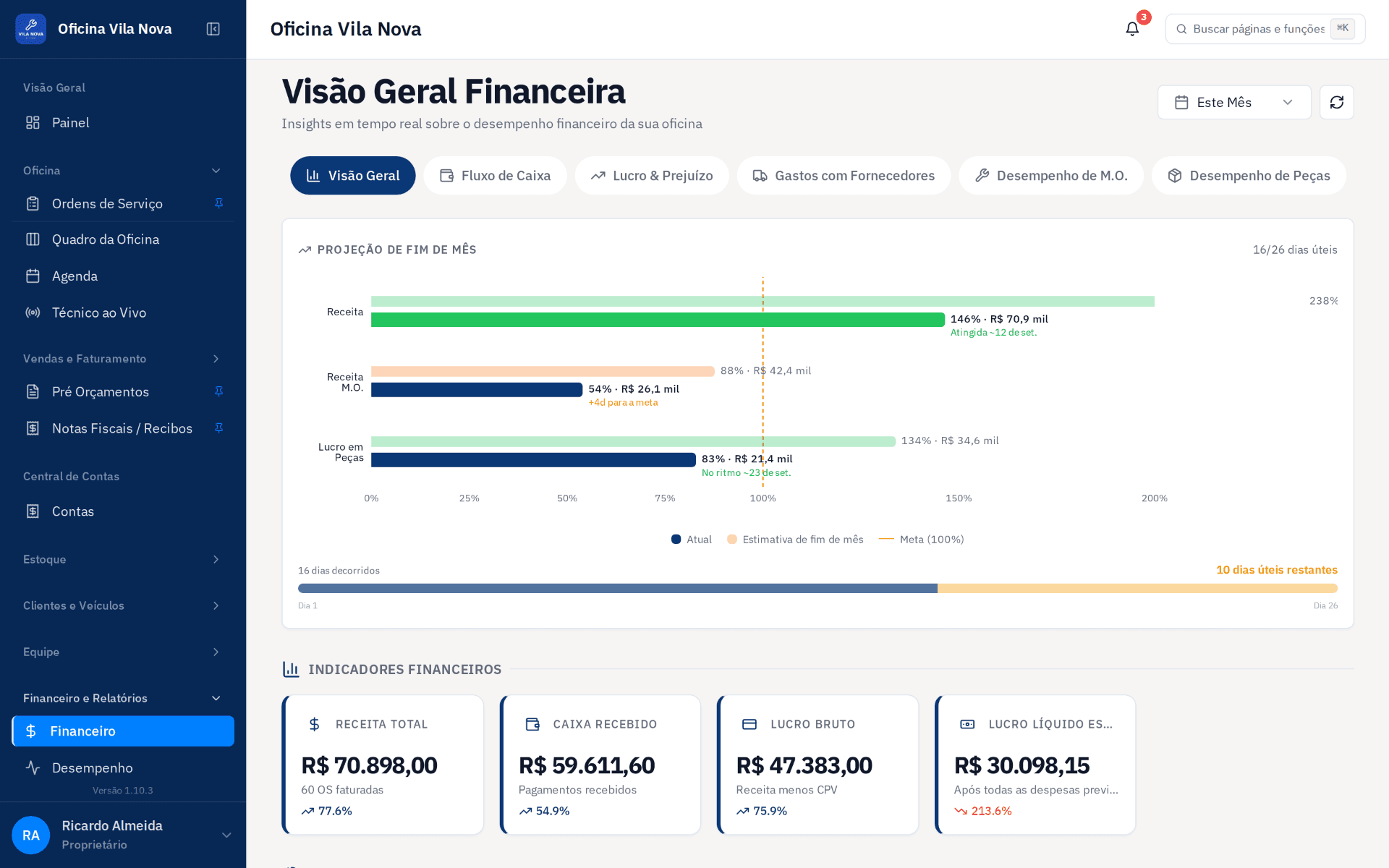
Task: Click the Quadro da Oficina columns icon
Action: [33, 239]
